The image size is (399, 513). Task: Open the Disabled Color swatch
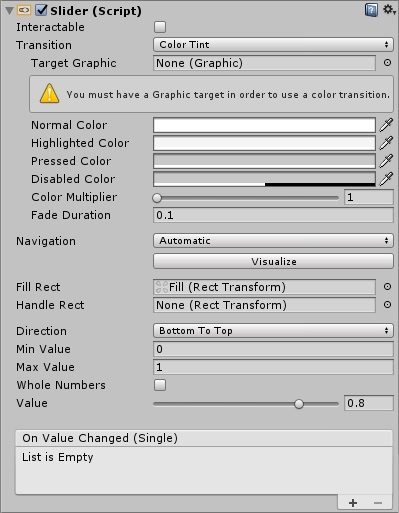264,179
